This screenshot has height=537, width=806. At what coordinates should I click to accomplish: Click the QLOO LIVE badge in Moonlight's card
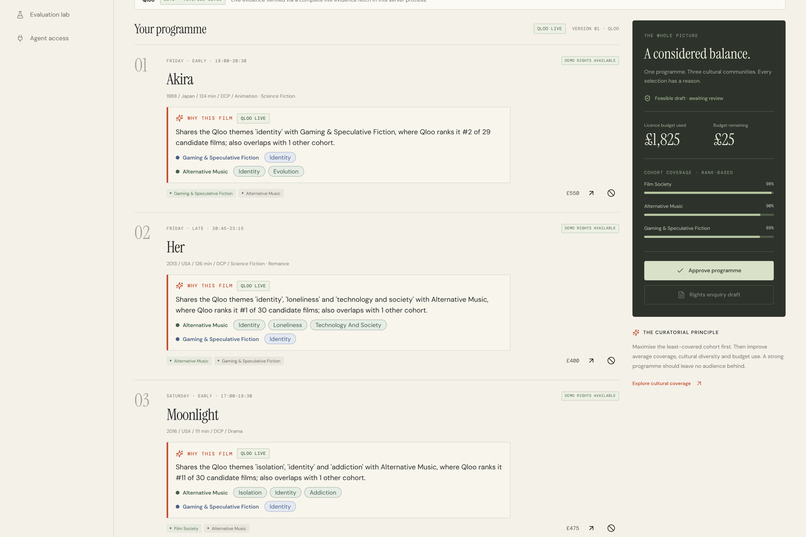(x=253, y=454)
